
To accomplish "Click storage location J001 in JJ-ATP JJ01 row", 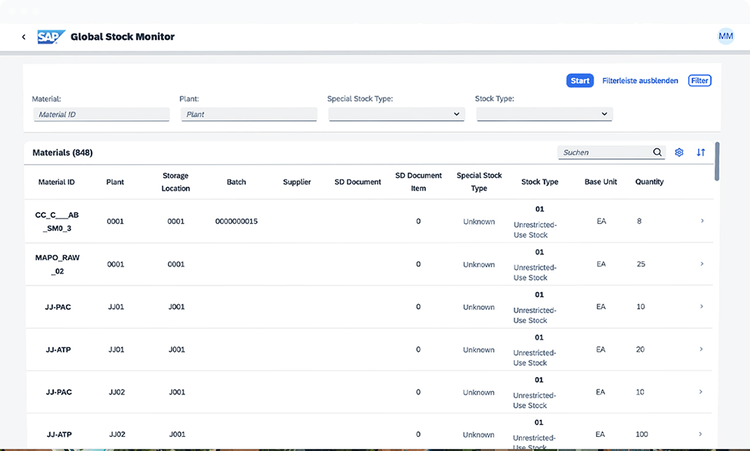I will (176, 350).
